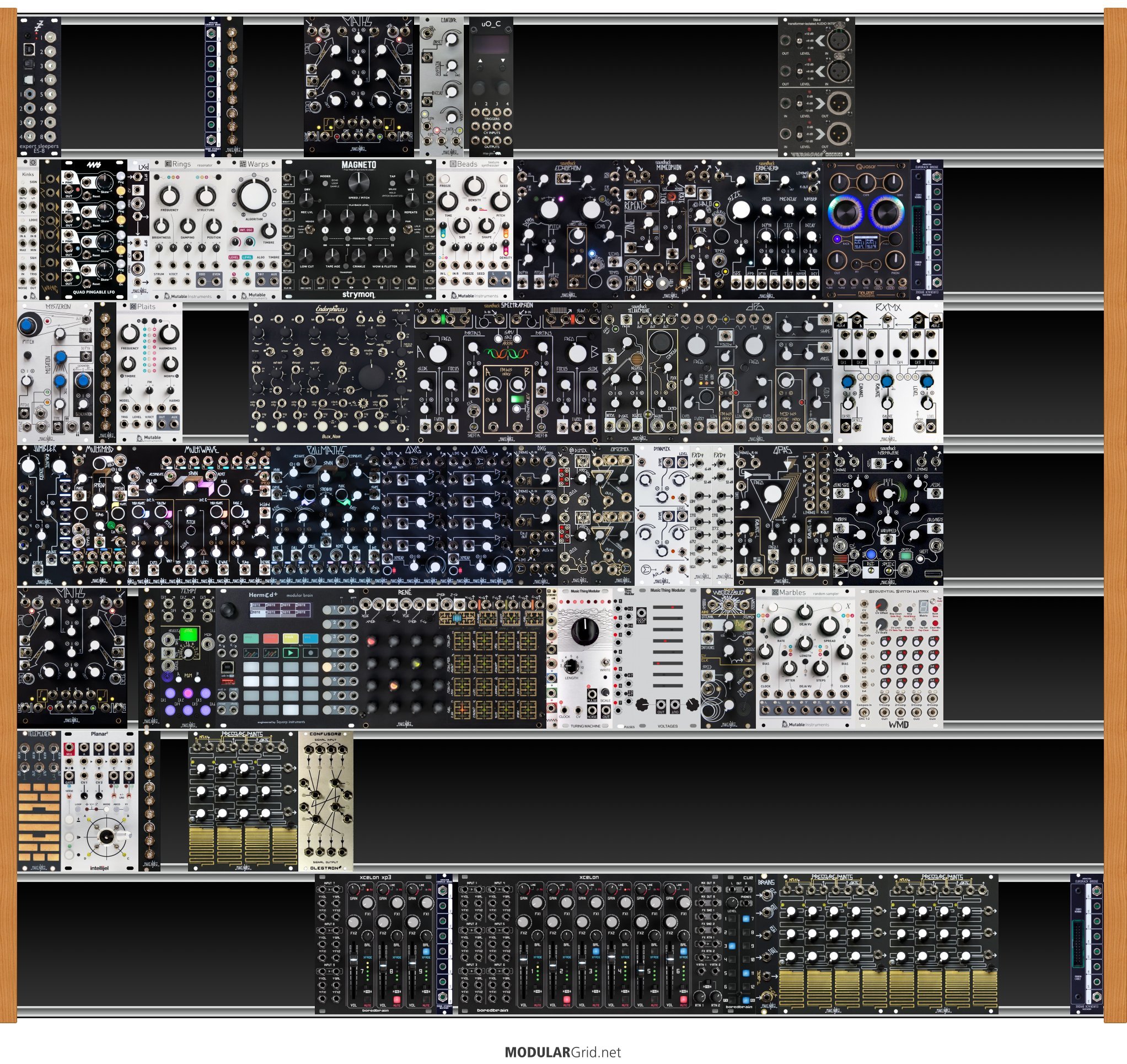Select the Quad Pingable LFO module
This screenshot has width=1127, height=1064.
point(94,229)
